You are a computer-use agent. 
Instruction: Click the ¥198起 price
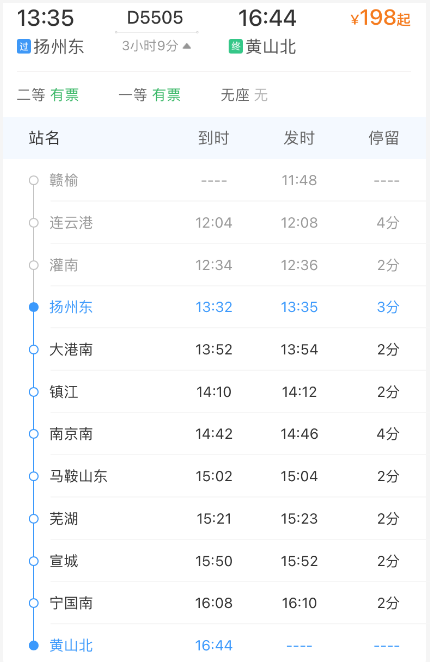381,18
